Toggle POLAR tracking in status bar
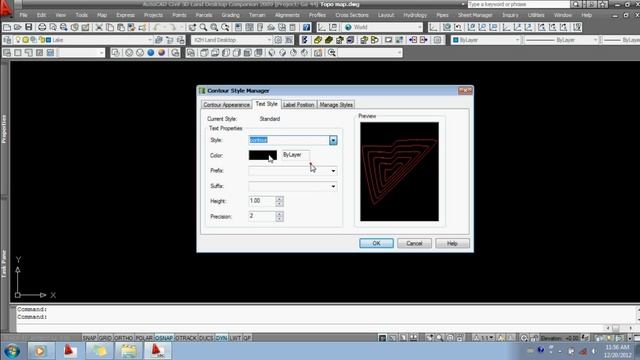640x360 pixels. click(144, 338)
